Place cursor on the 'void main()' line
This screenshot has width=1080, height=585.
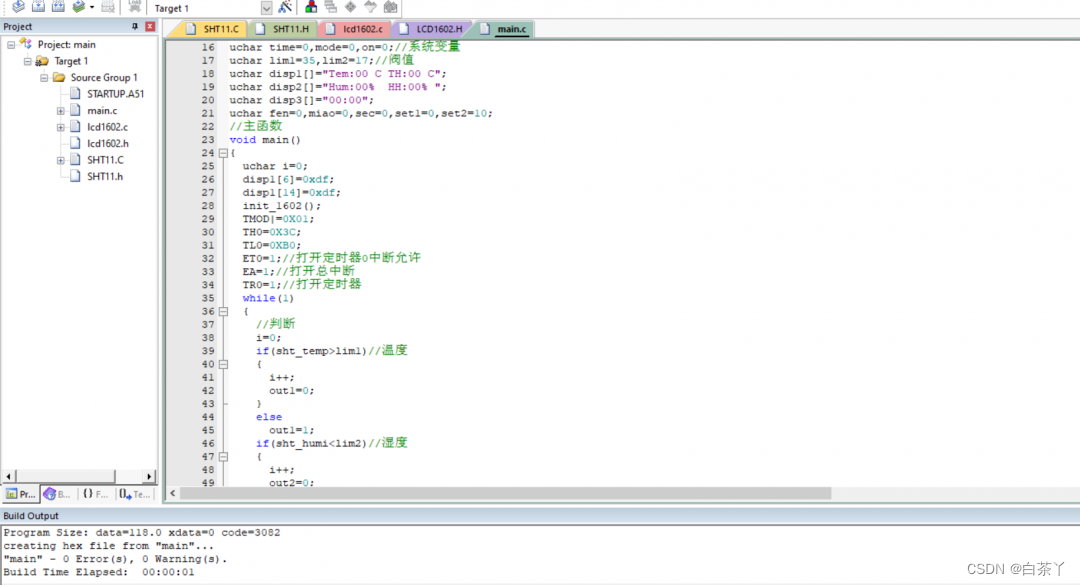tap(264, 140)
